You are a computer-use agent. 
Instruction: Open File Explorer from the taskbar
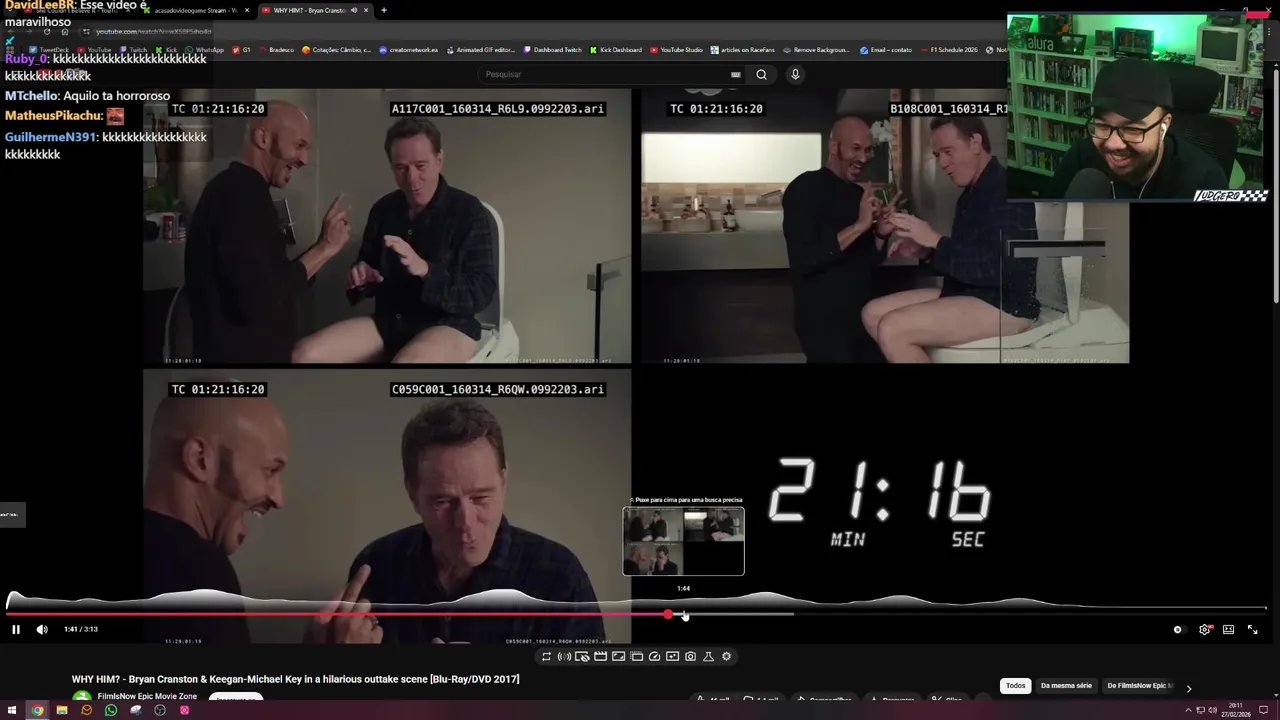point(62,710)
